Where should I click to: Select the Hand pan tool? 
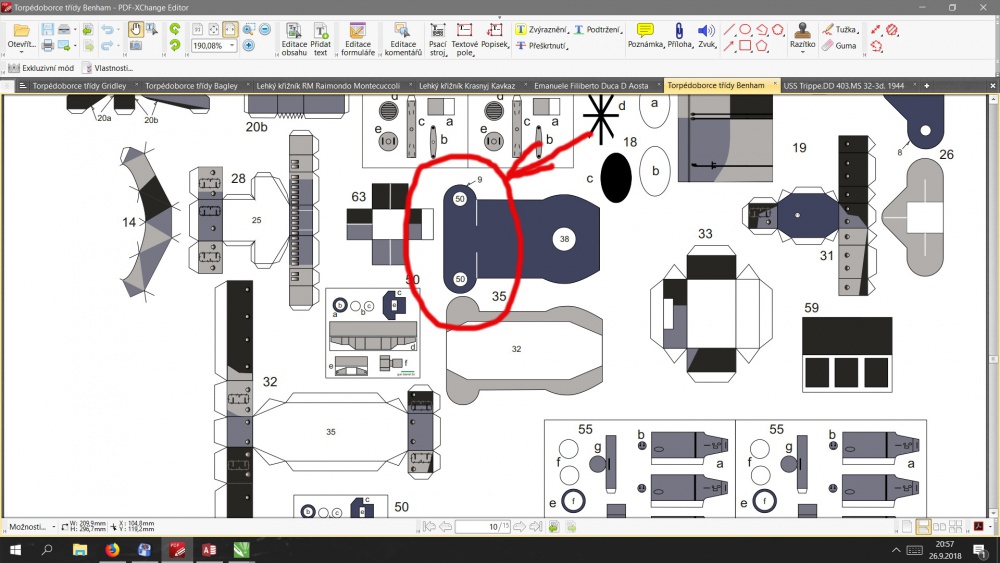click(135, 29)
